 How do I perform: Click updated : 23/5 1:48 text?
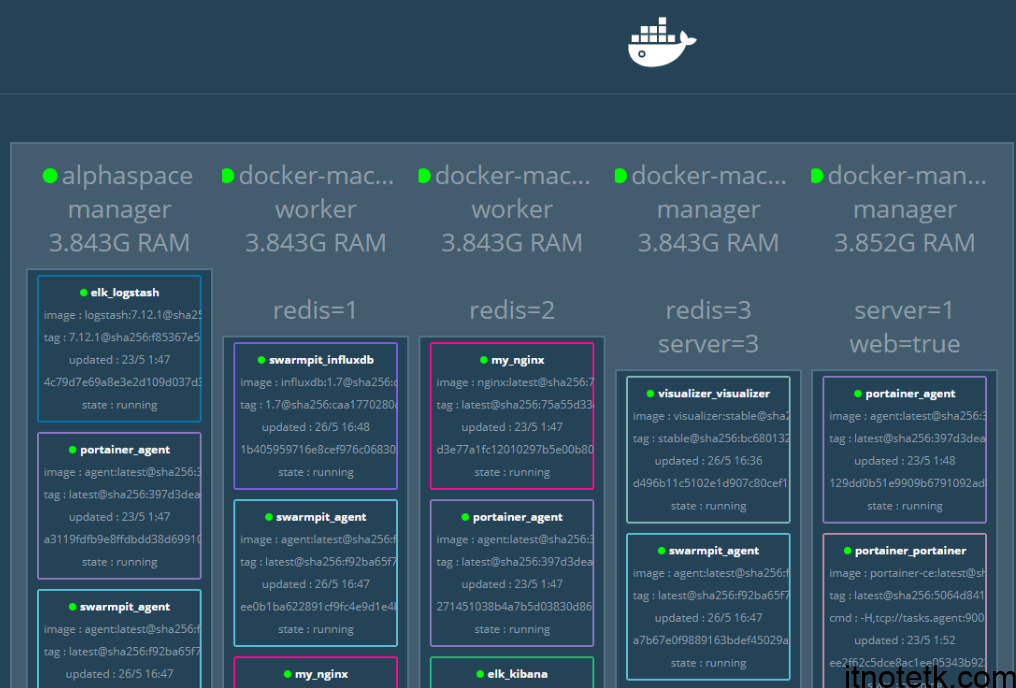click(x=905, y=461)
